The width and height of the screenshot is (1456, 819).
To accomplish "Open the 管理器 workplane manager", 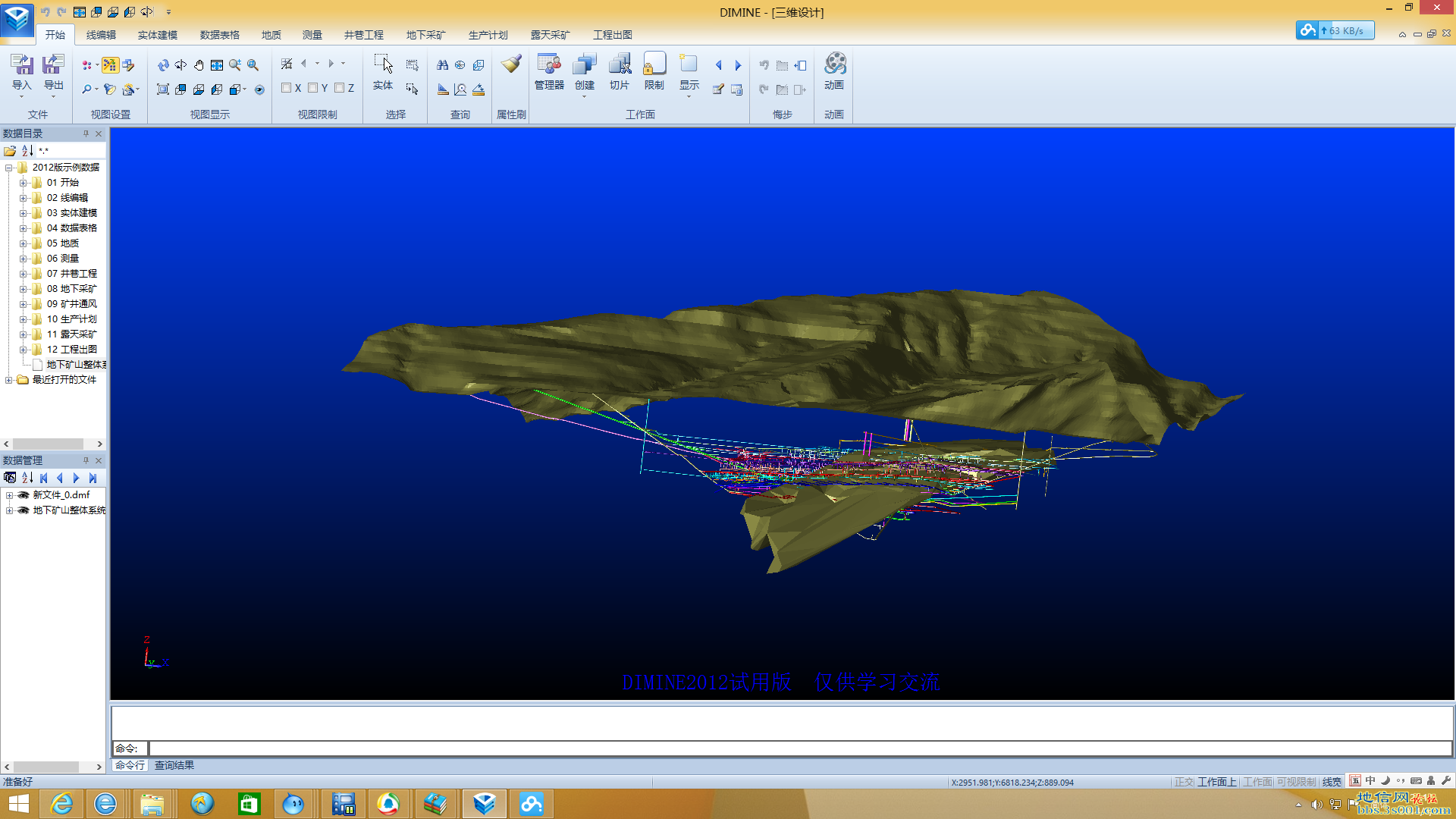I will [x=549, y=73].
